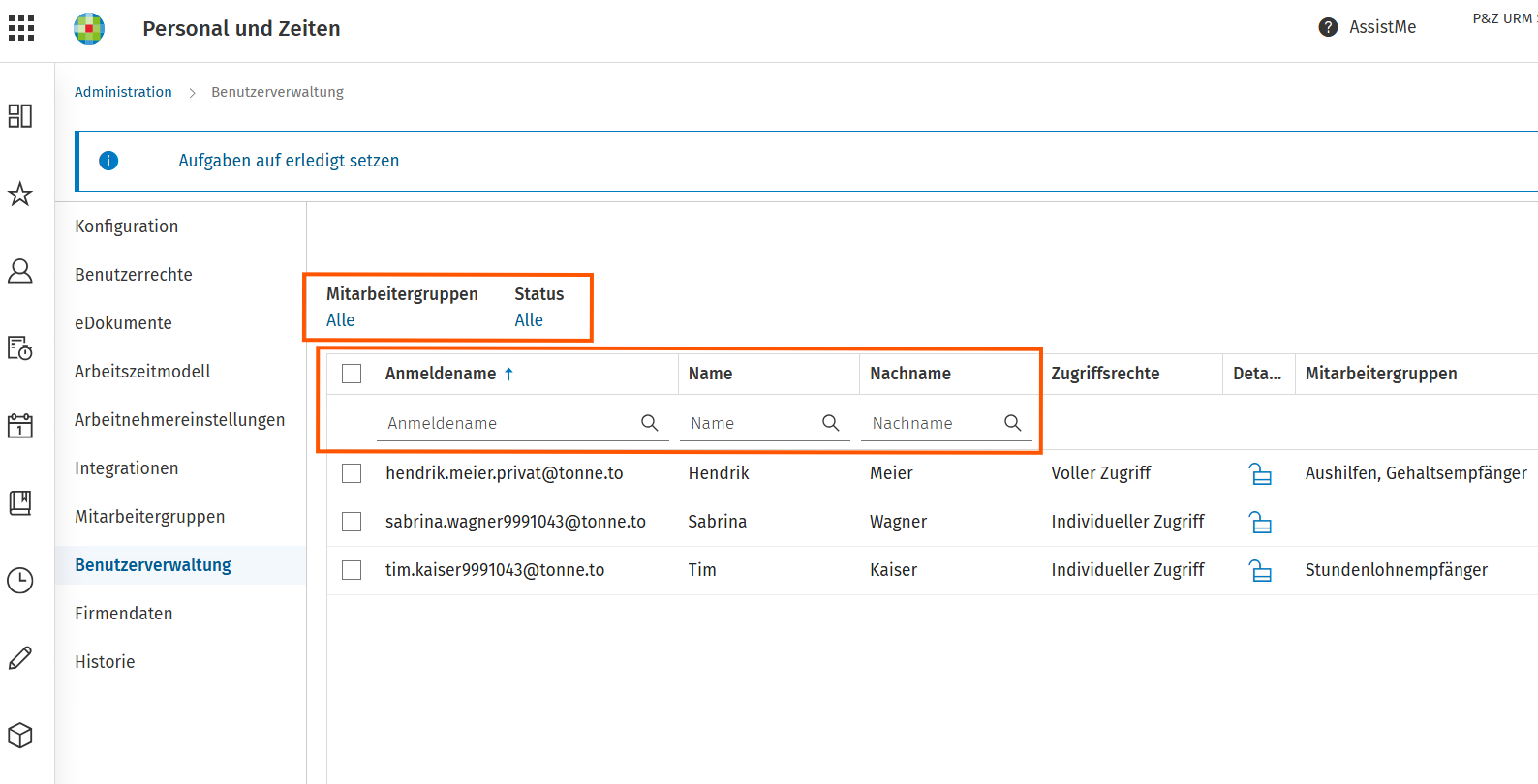
Task: Open Historie menu entry
Action: pos(105,662)
